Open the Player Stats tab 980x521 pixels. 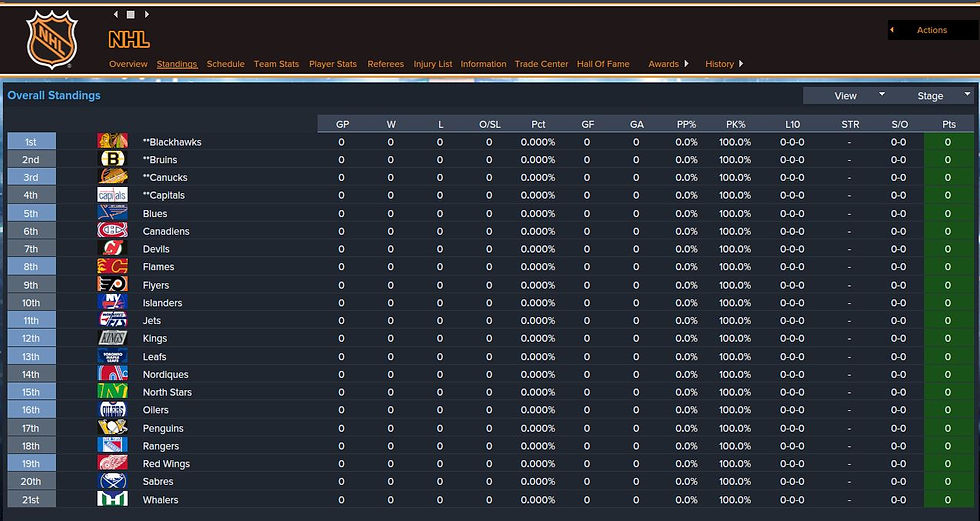[x=332, y=64]
